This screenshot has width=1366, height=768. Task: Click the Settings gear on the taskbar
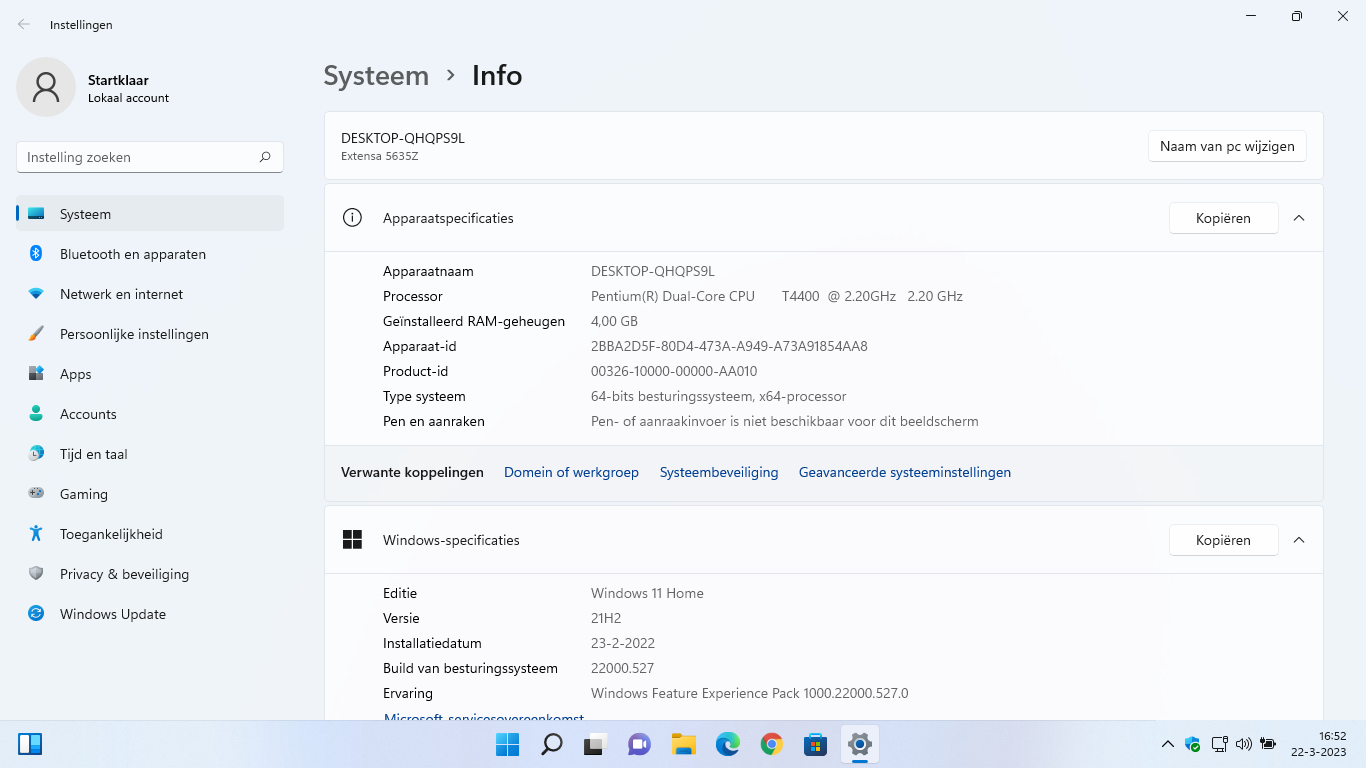(x=859, y=744)
